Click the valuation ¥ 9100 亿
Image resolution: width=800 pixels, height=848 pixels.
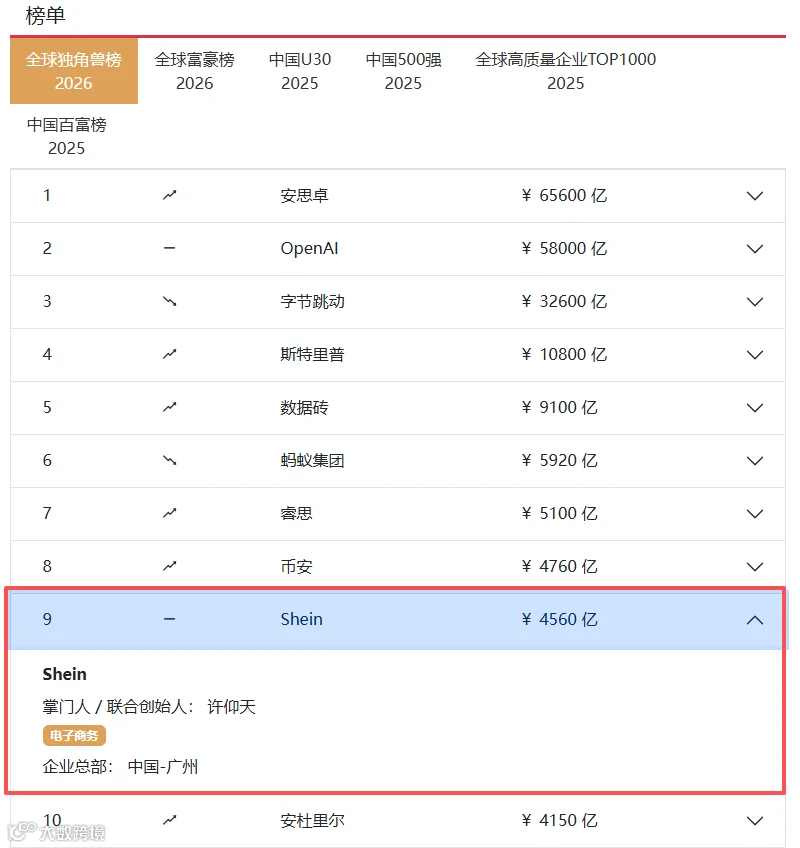pyautogui.click(x=559, y=407)
